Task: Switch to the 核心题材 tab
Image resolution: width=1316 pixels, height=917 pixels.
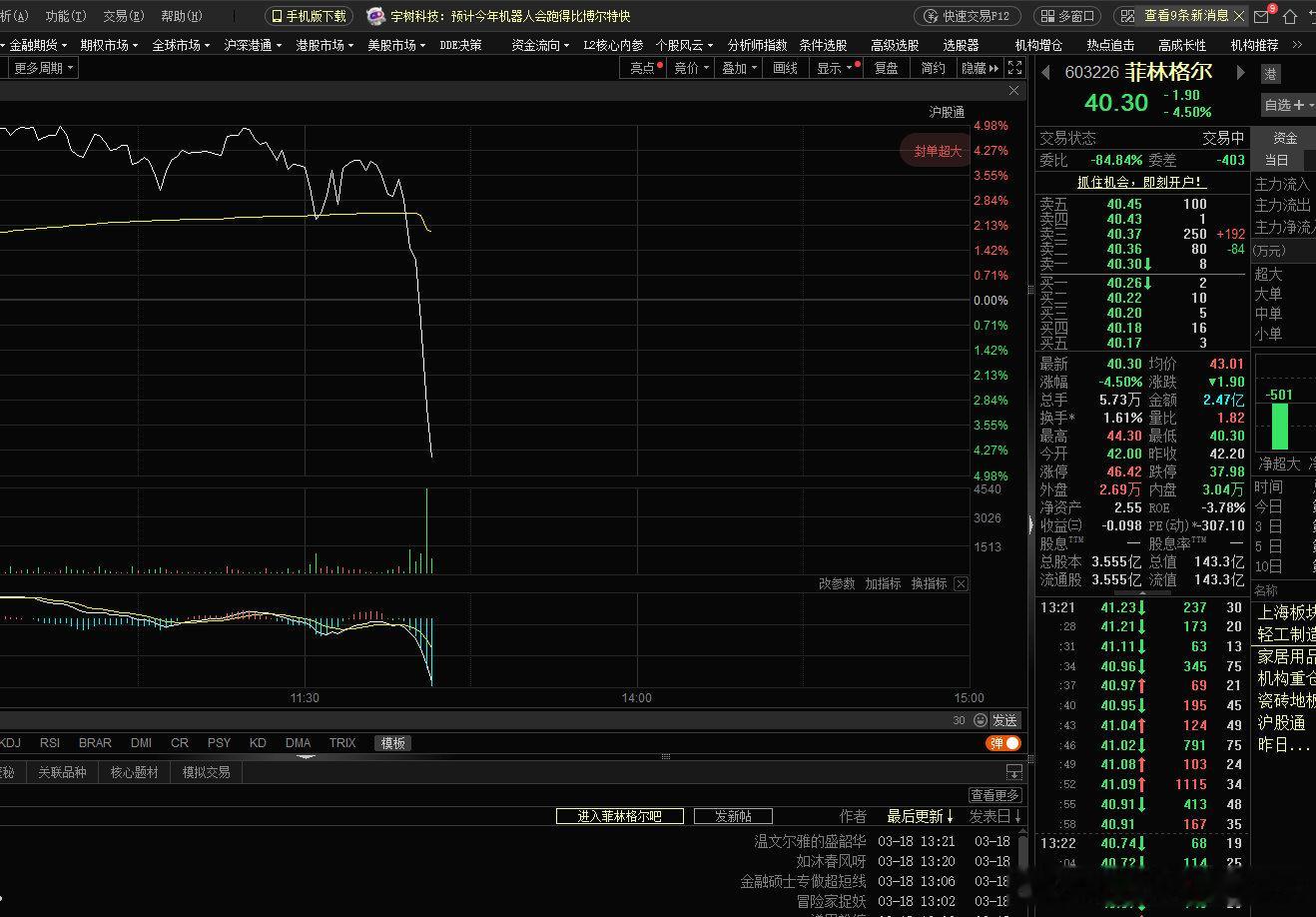Action: [x=134, y=772]
